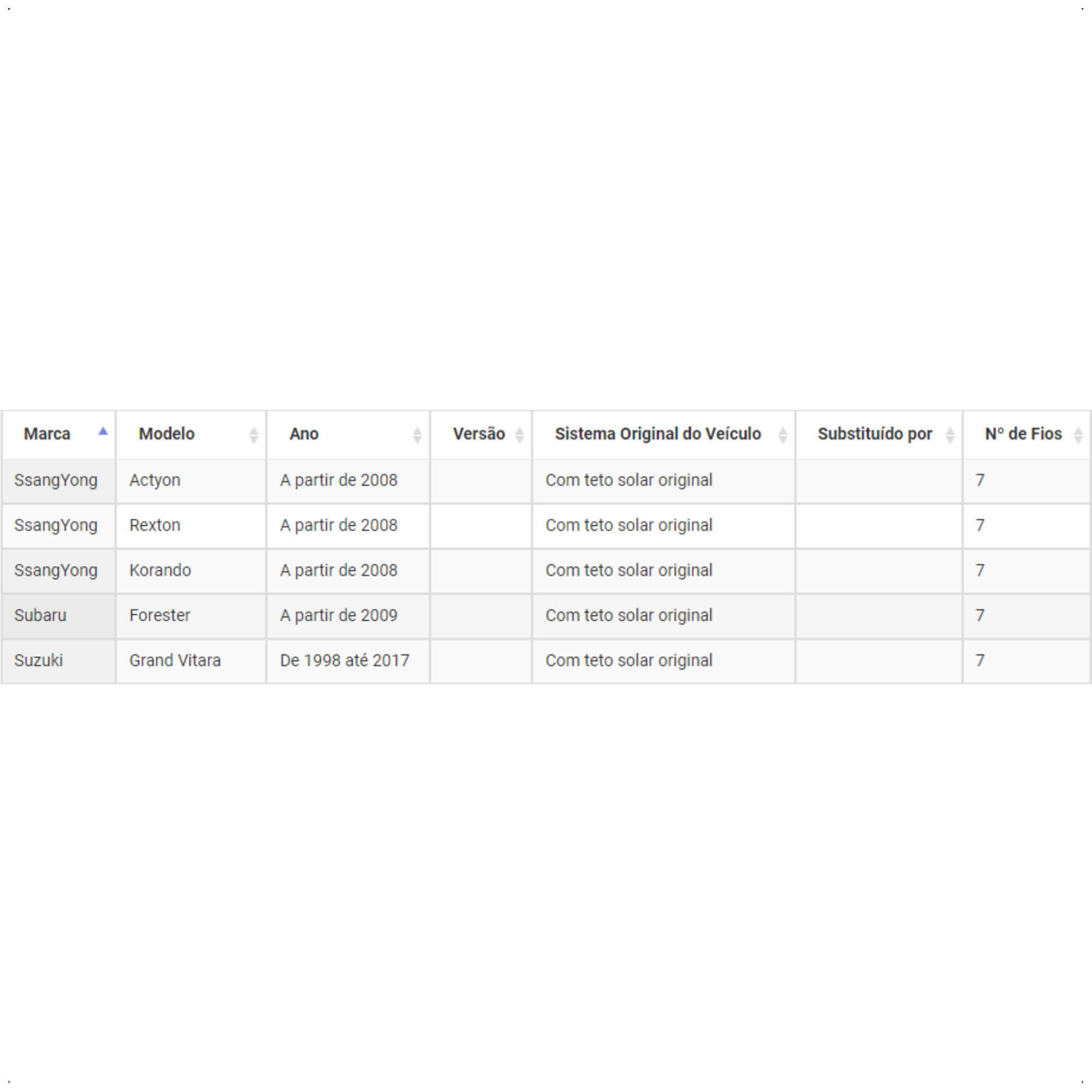Select the Forester model cell
The width and height of the screenshot is (1092, 1092).
tap(191, 615)
